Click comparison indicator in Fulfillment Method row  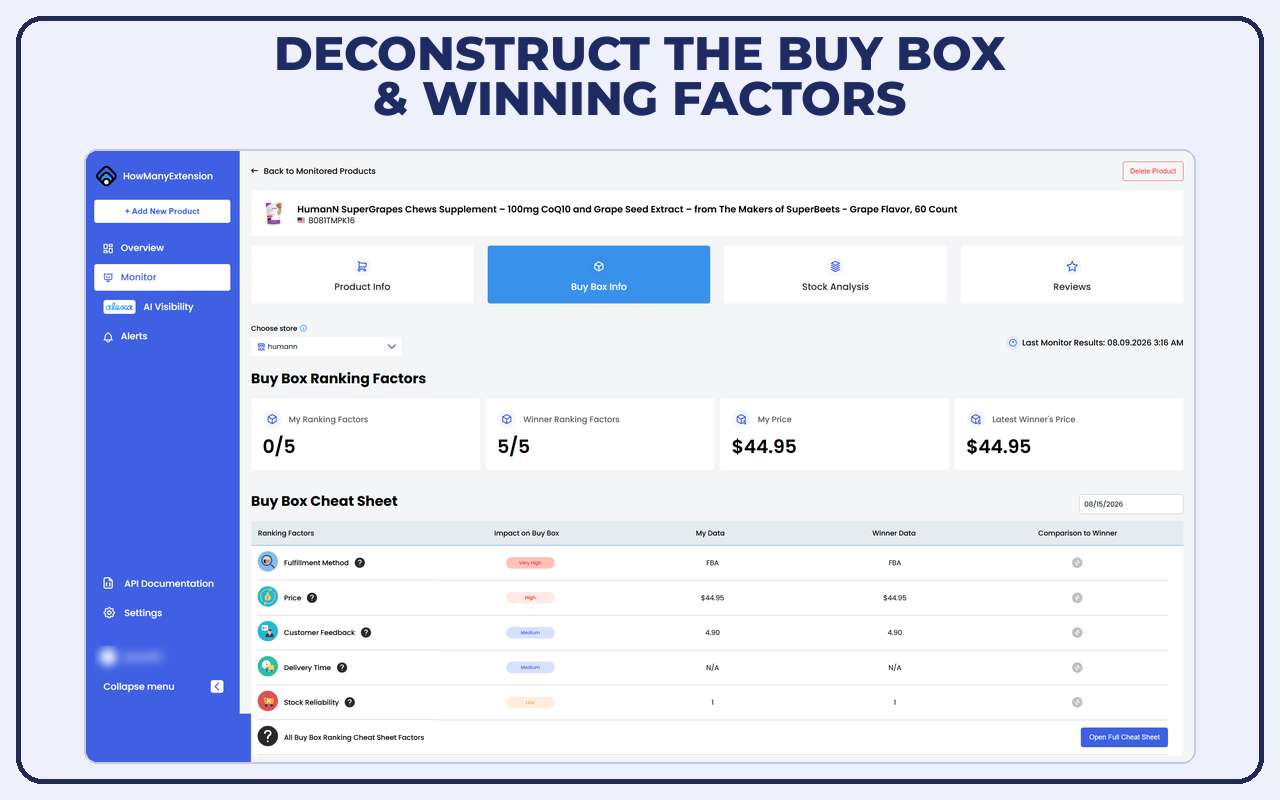point(1077,563)
